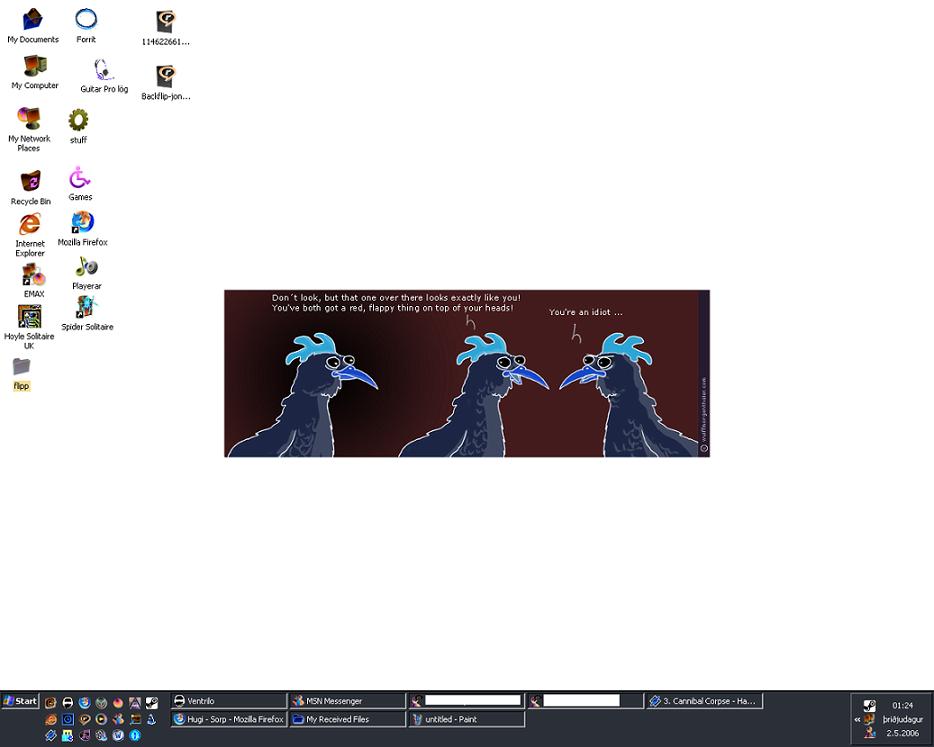The width and height of the screenshot is (934, 747).
Task: Click the 01:24 clock in the tray
Action: click(x=902, y=705)
